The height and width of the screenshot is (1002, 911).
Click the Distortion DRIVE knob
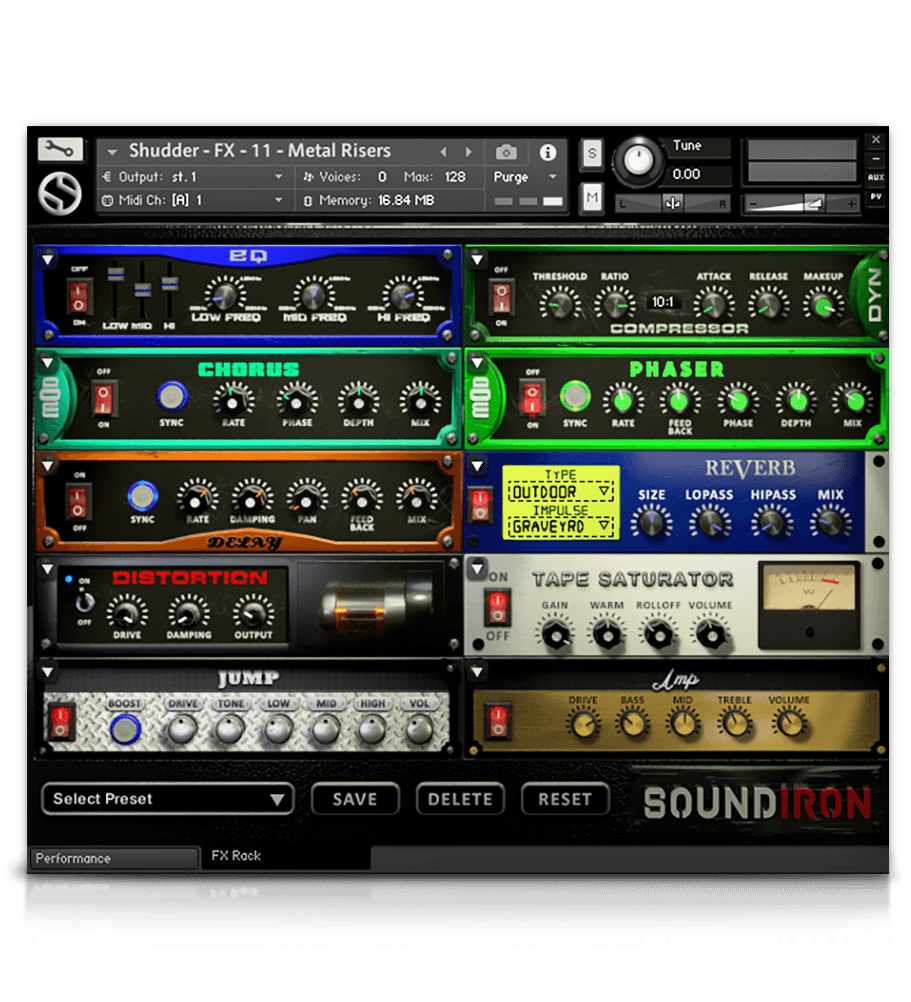tap(127, 613)
